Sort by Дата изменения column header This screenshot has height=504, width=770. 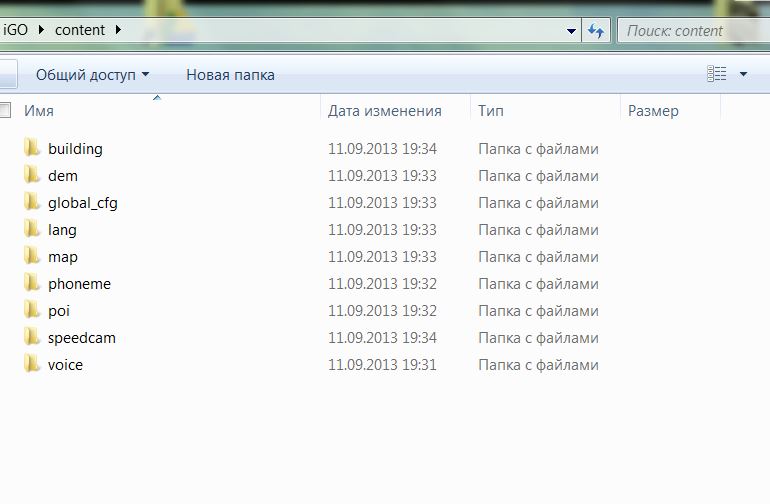pos(384,111)
